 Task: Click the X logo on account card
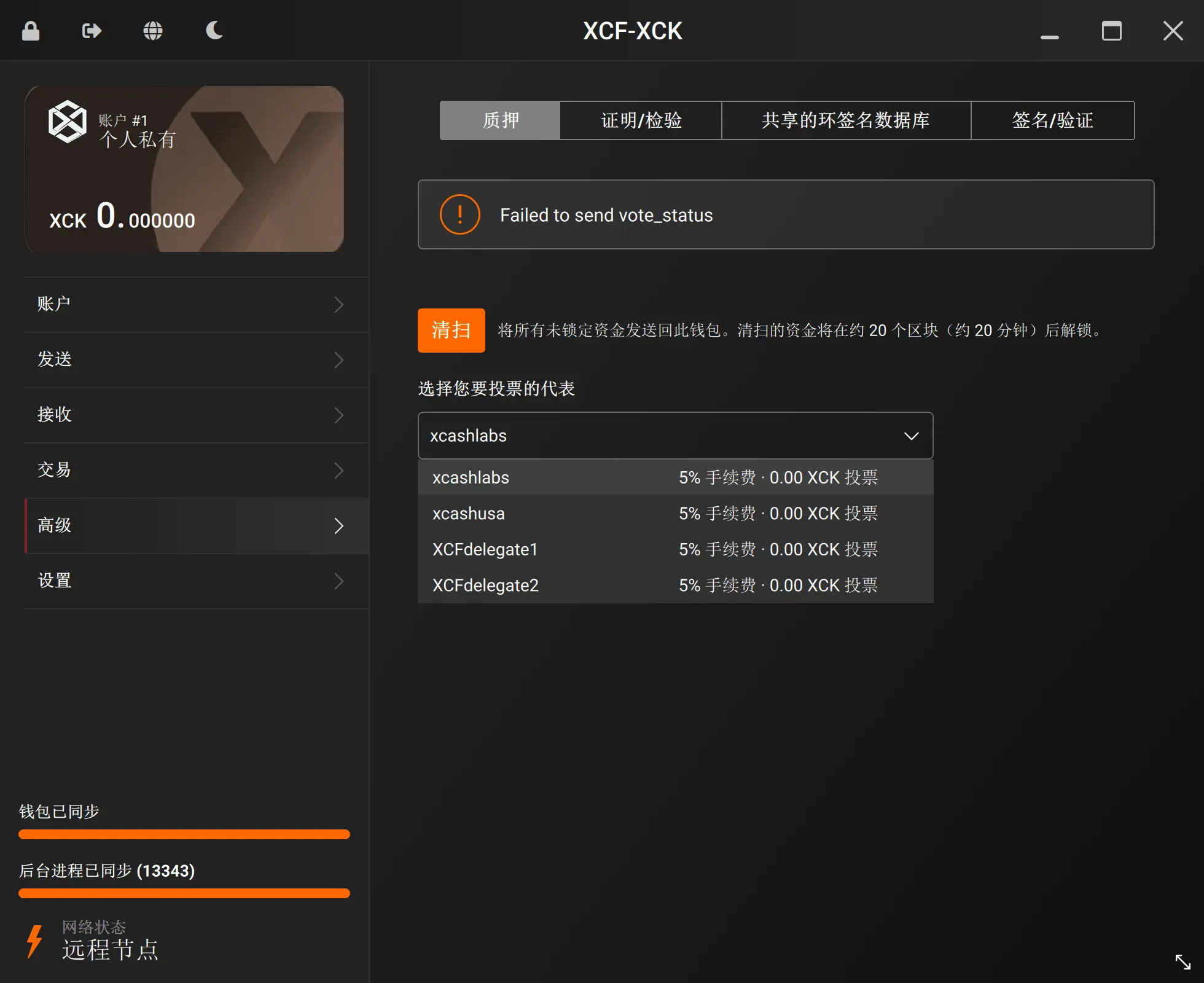(x=67, y=122)
